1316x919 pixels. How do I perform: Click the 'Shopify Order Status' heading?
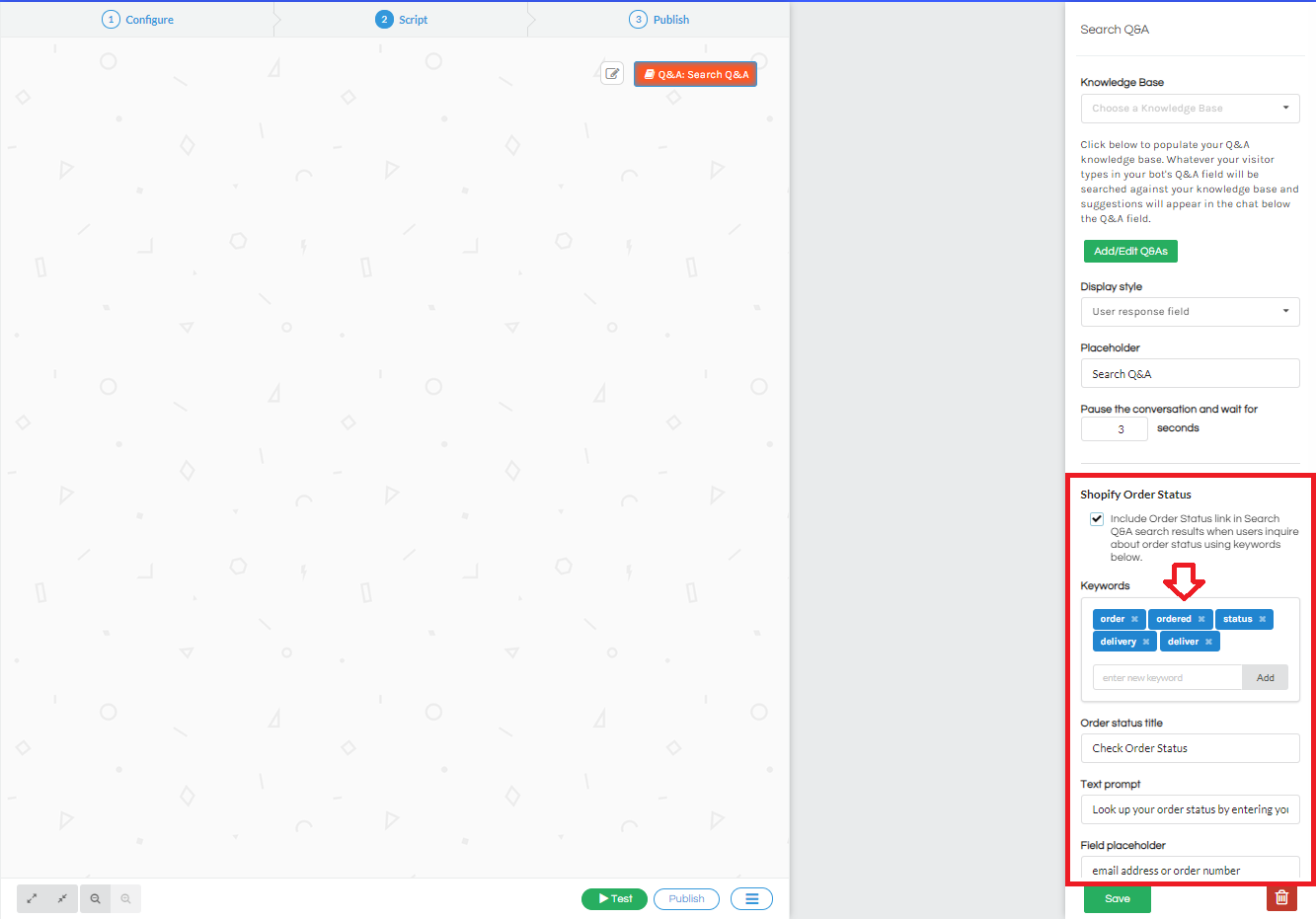(x=1135, y=495)
